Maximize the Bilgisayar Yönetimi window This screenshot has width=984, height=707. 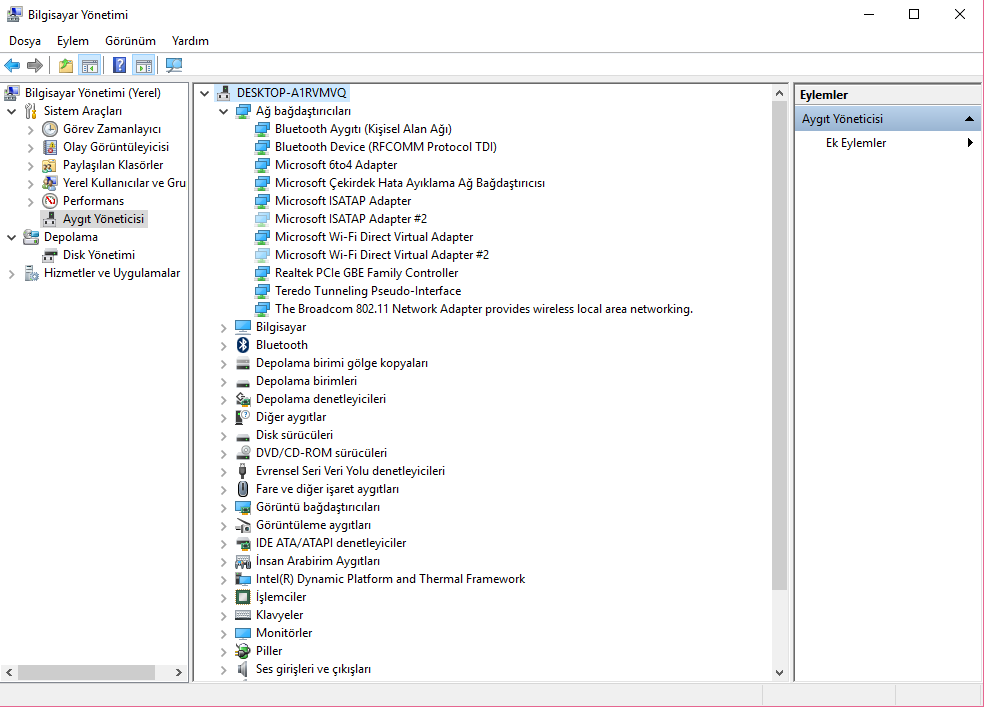pos(914,14)
